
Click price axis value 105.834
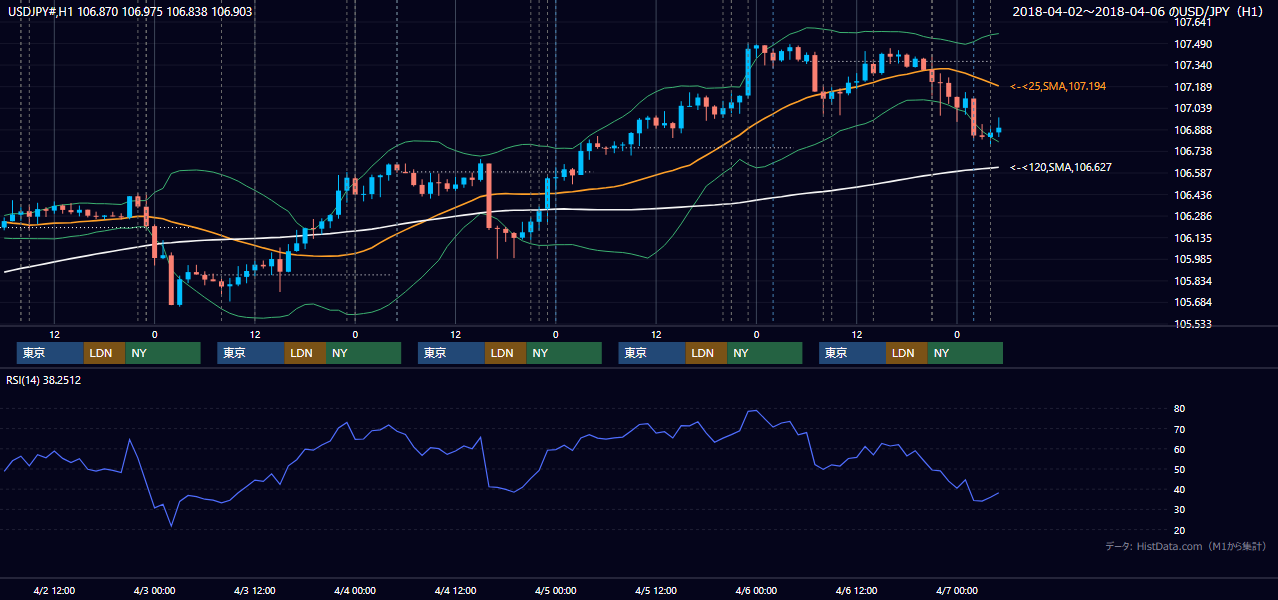pyautogui.click(x=1194, y=281)
